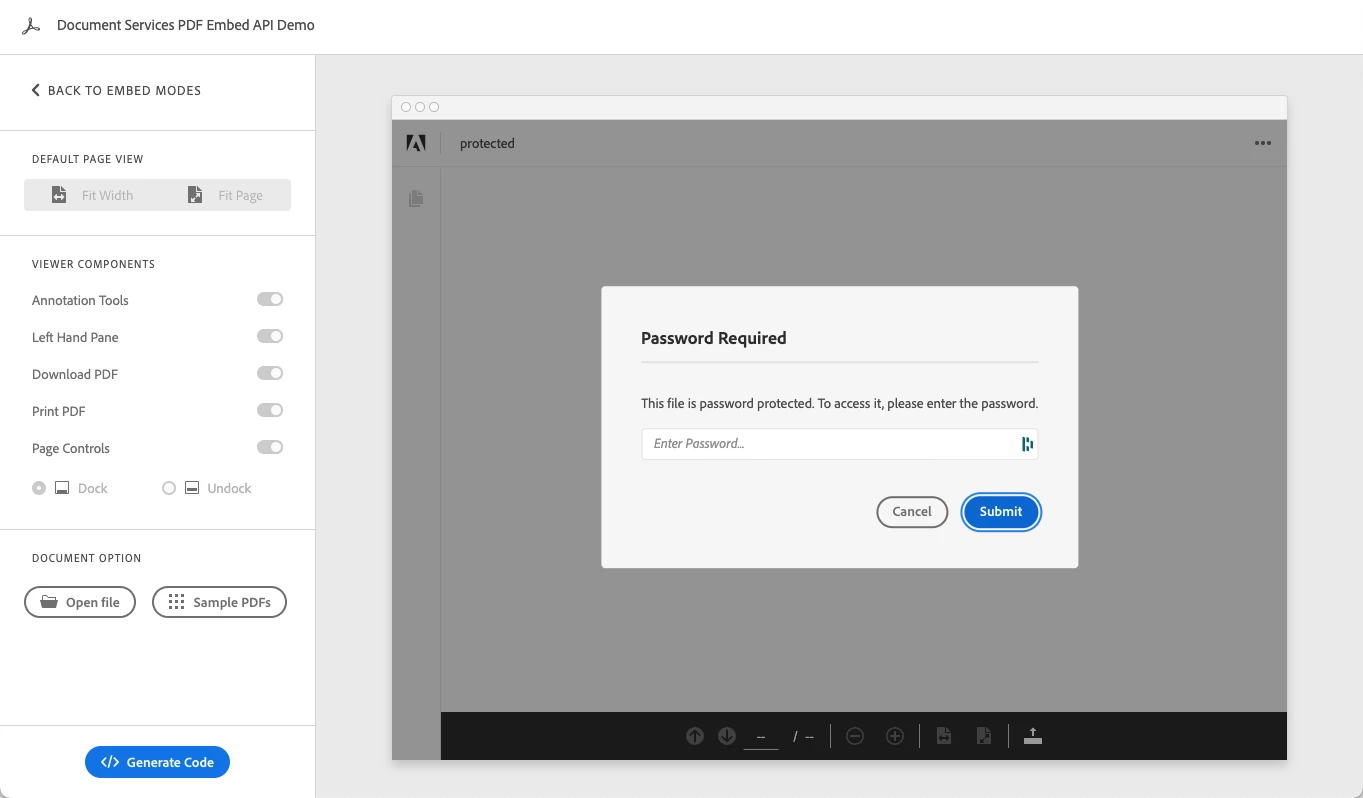Choose the Fit Page page view
Viewport: 1363px width, 798px height.
tap(225, 195)
